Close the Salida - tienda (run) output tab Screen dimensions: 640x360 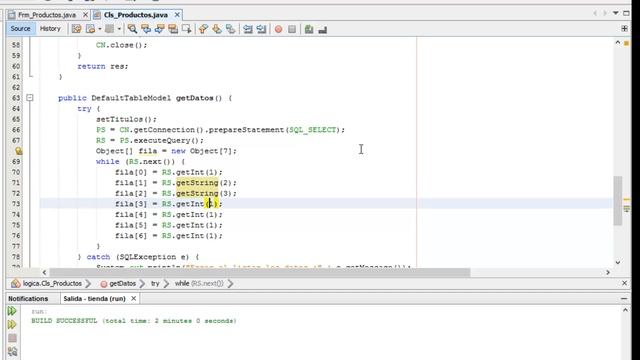click(x=133, y=299)
